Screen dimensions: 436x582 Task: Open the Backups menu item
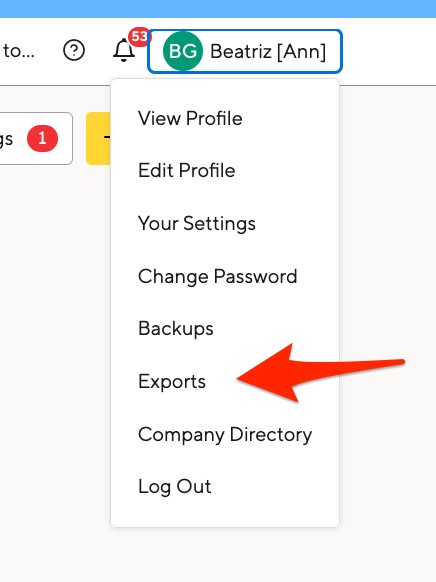[x=176, y=329]
